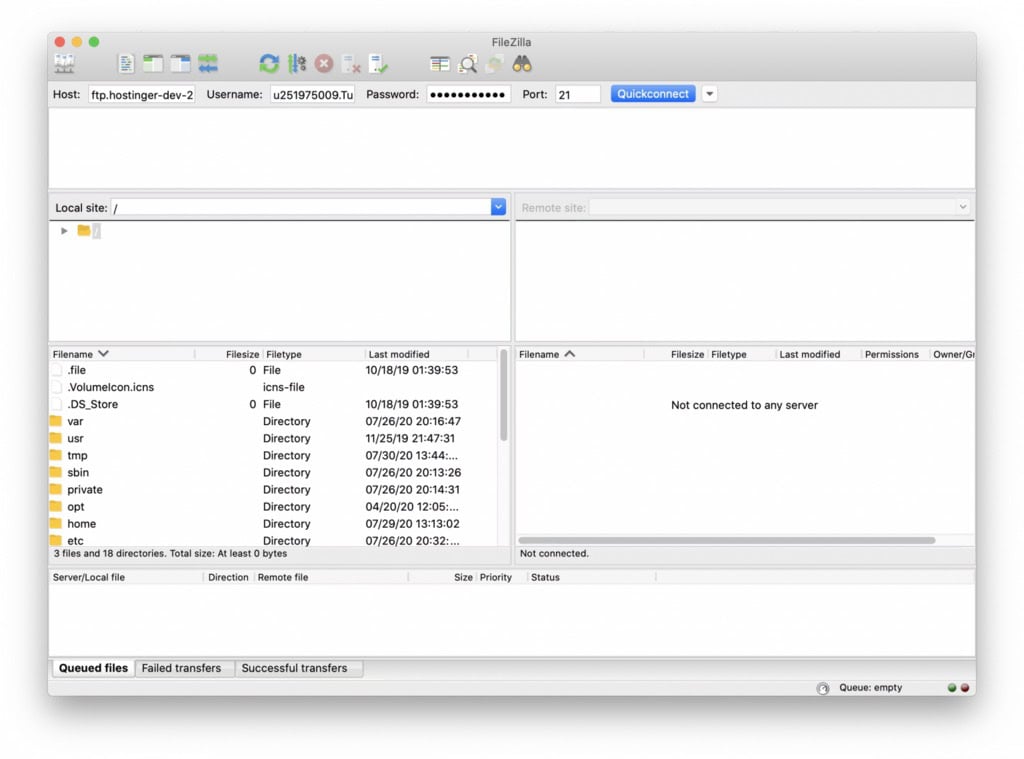Open the Local site path dropdown
This screenshot has height=759, width=1024.
click(x=498, y=207)
